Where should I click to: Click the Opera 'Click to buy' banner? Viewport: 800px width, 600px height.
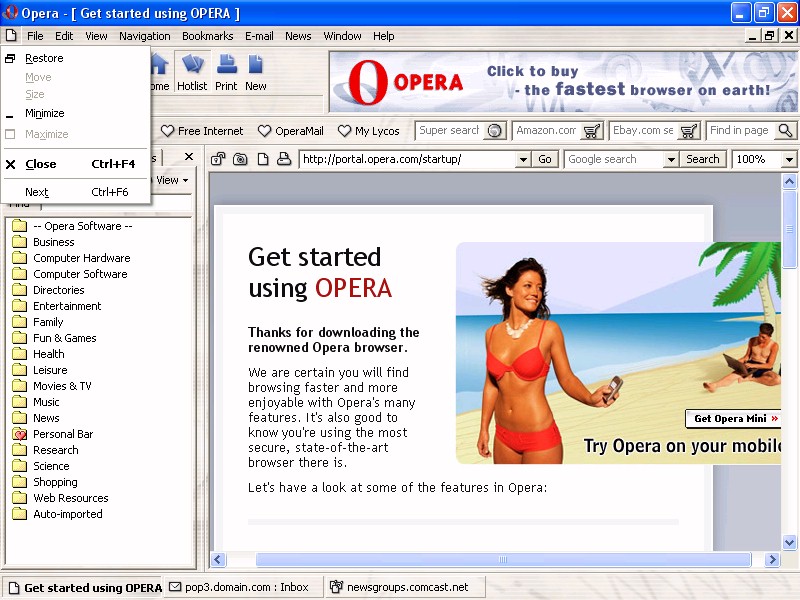[x=564, y=82]
